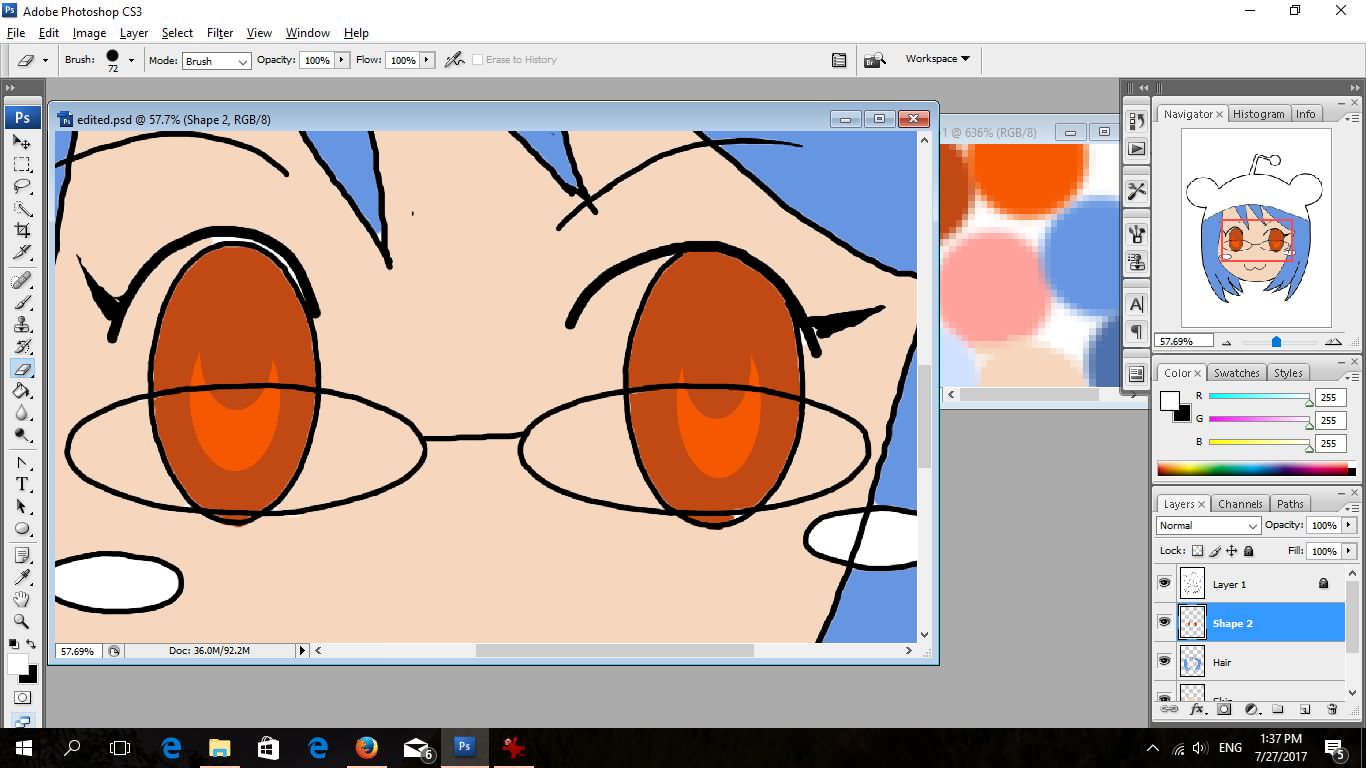Hide the Shape 2 layer visibility
Image resolution: width=1366 pixels, height=768 pixels.
1164,622
